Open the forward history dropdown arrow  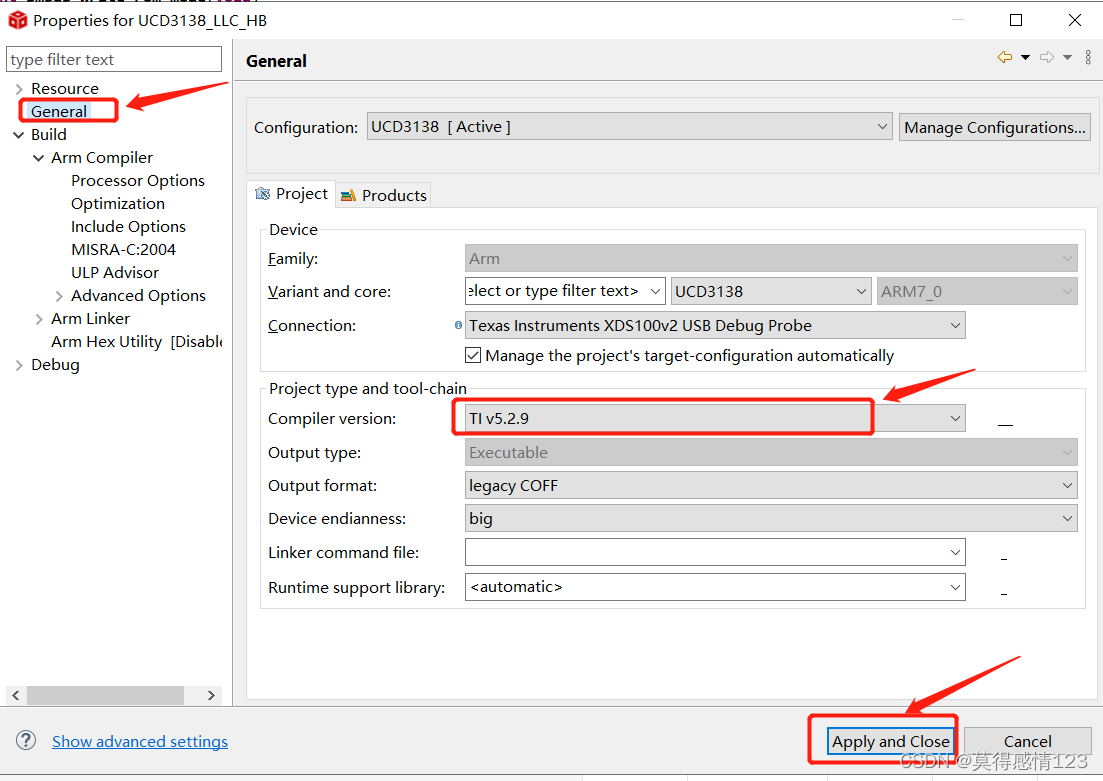[x=1067, y=58]
